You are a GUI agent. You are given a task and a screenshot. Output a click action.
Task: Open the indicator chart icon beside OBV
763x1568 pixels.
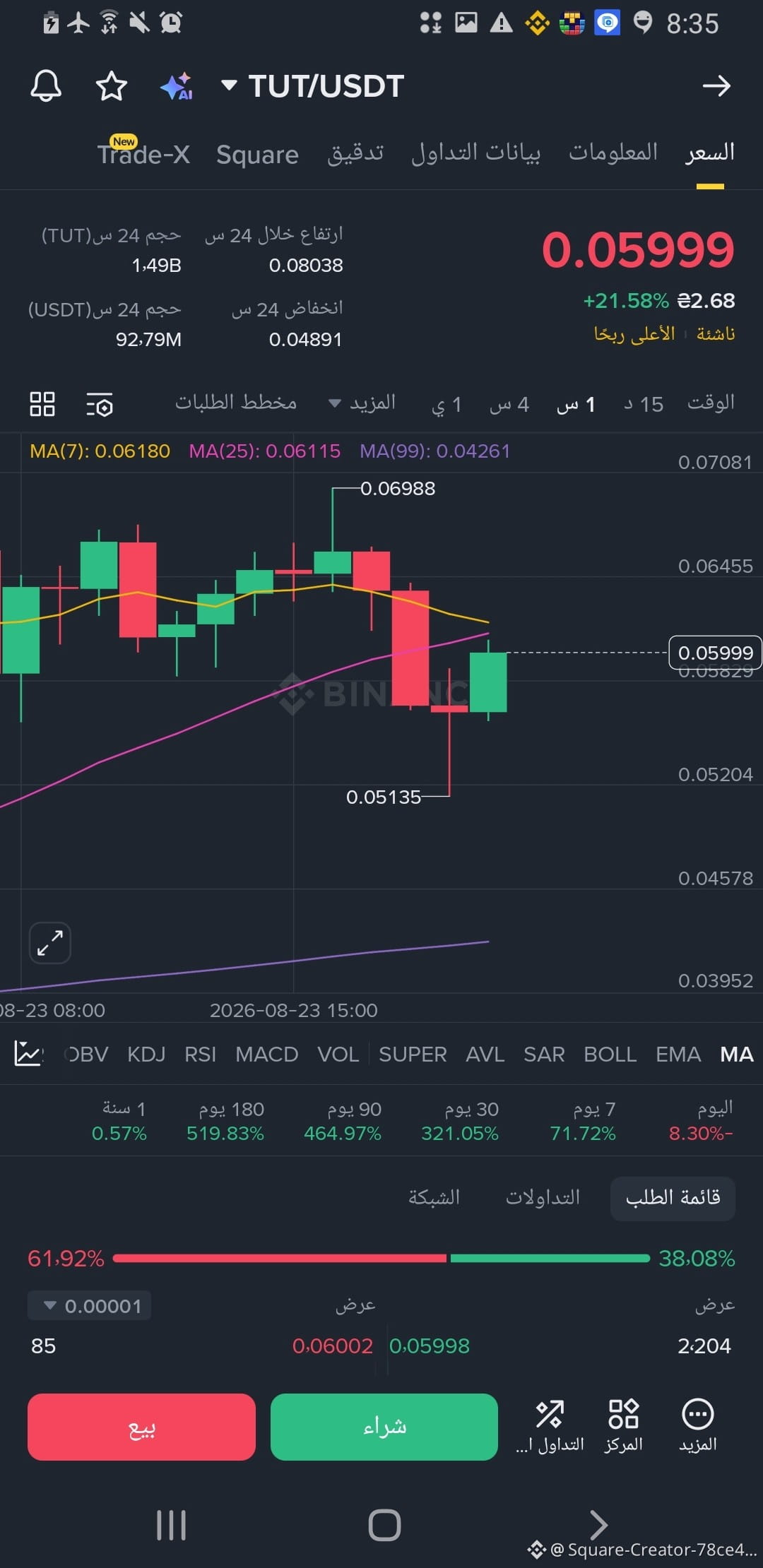(x=28, y=1054)
